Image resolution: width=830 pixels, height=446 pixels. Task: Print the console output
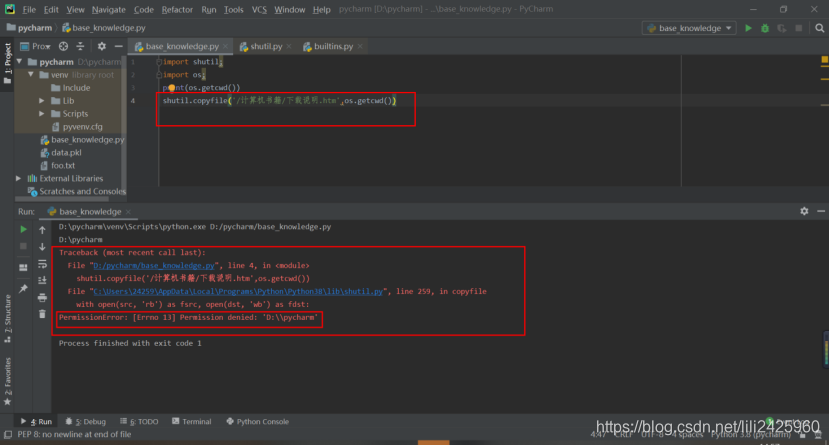click(x=42, y=297)
